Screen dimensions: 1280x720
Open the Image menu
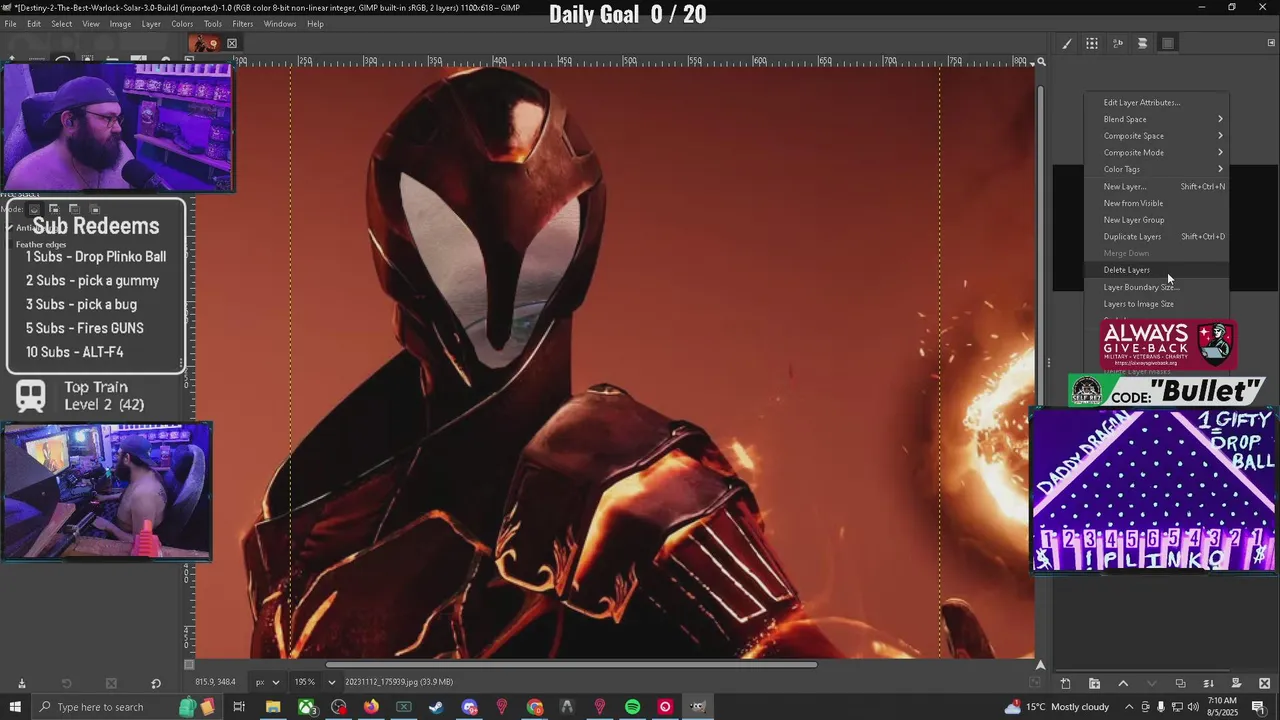[120, 24]
